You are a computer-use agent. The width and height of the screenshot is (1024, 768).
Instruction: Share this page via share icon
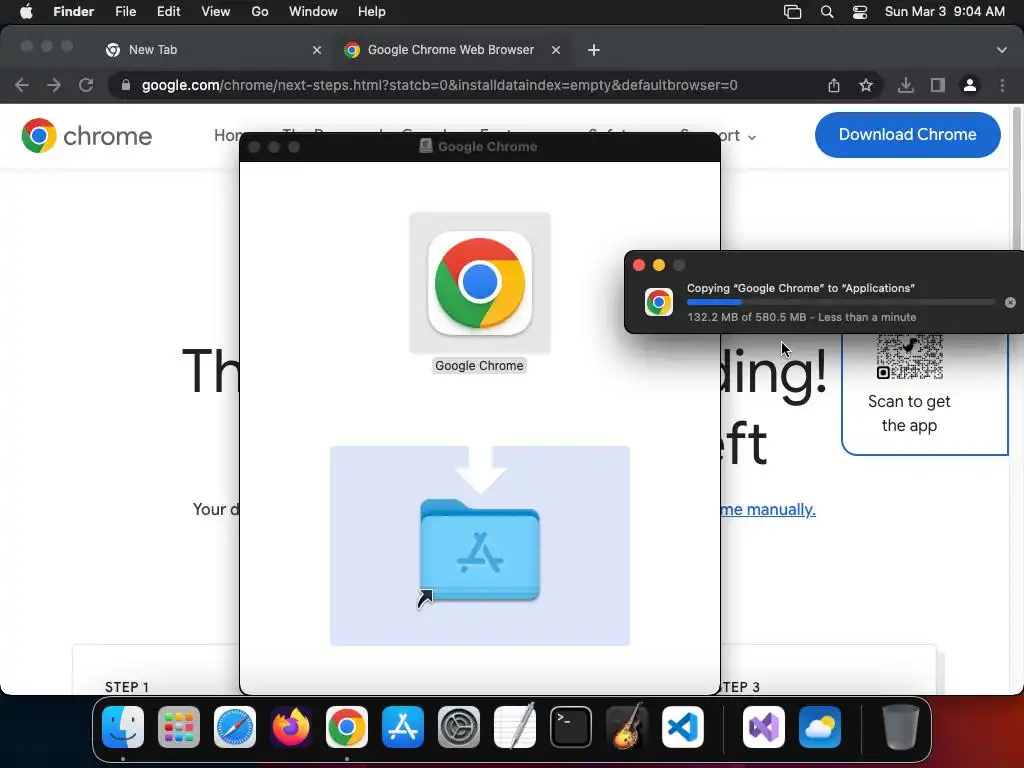pyautogui.click(x=834, y=86)
